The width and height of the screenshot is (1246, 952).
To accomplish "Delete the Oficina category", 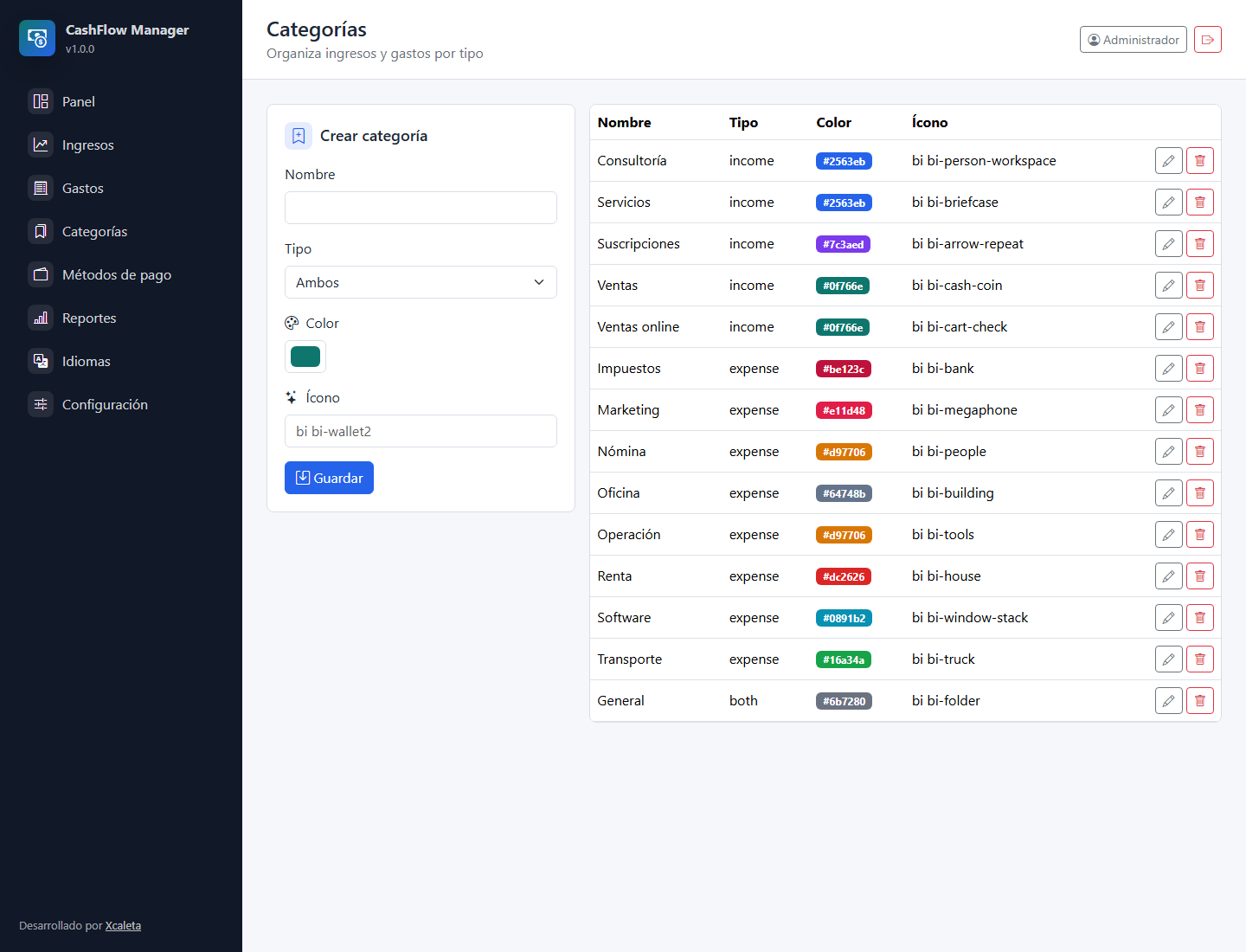I will [x=1199, y=493].
